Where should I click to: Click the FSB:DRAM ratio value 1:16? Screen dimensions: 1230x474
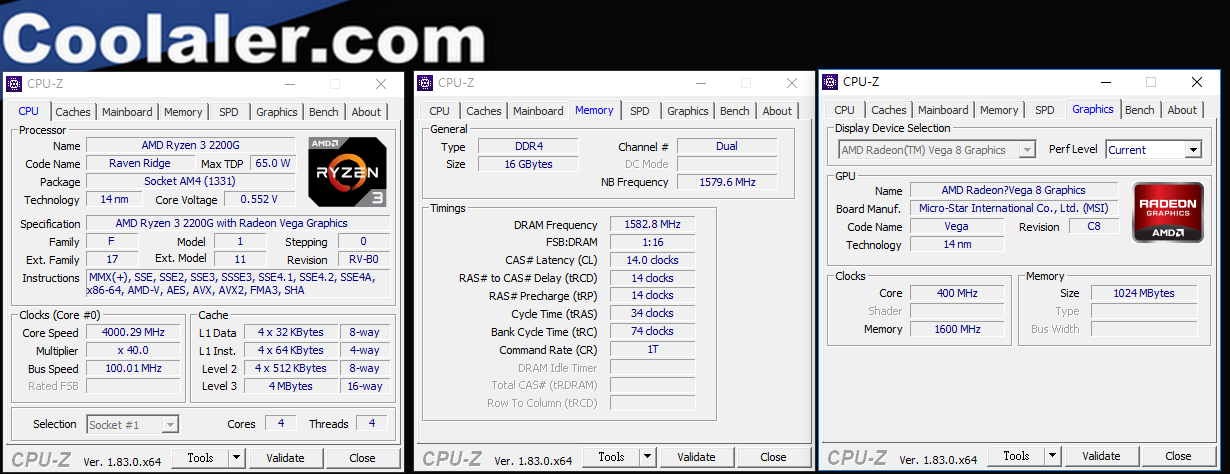651,242
